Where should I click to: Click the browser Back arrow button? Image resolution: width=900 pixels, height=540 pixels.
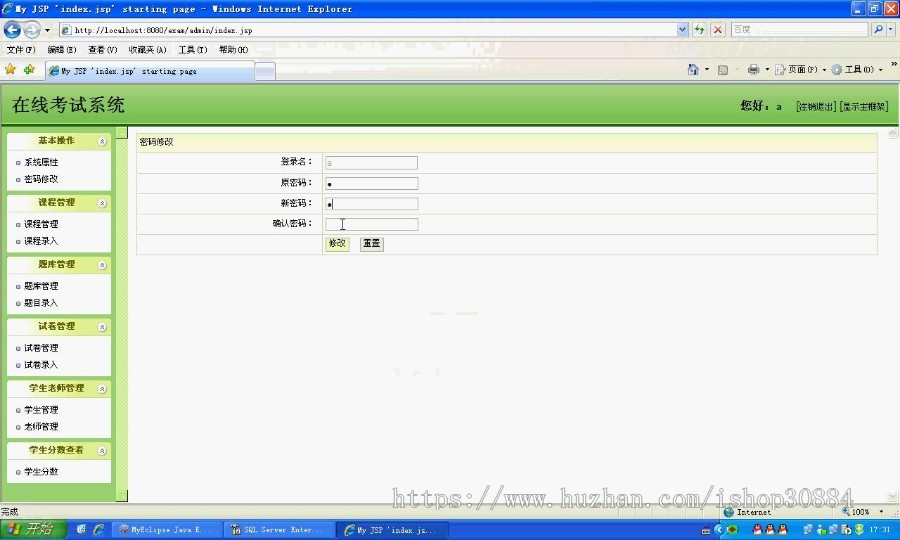tap(13, 29)
